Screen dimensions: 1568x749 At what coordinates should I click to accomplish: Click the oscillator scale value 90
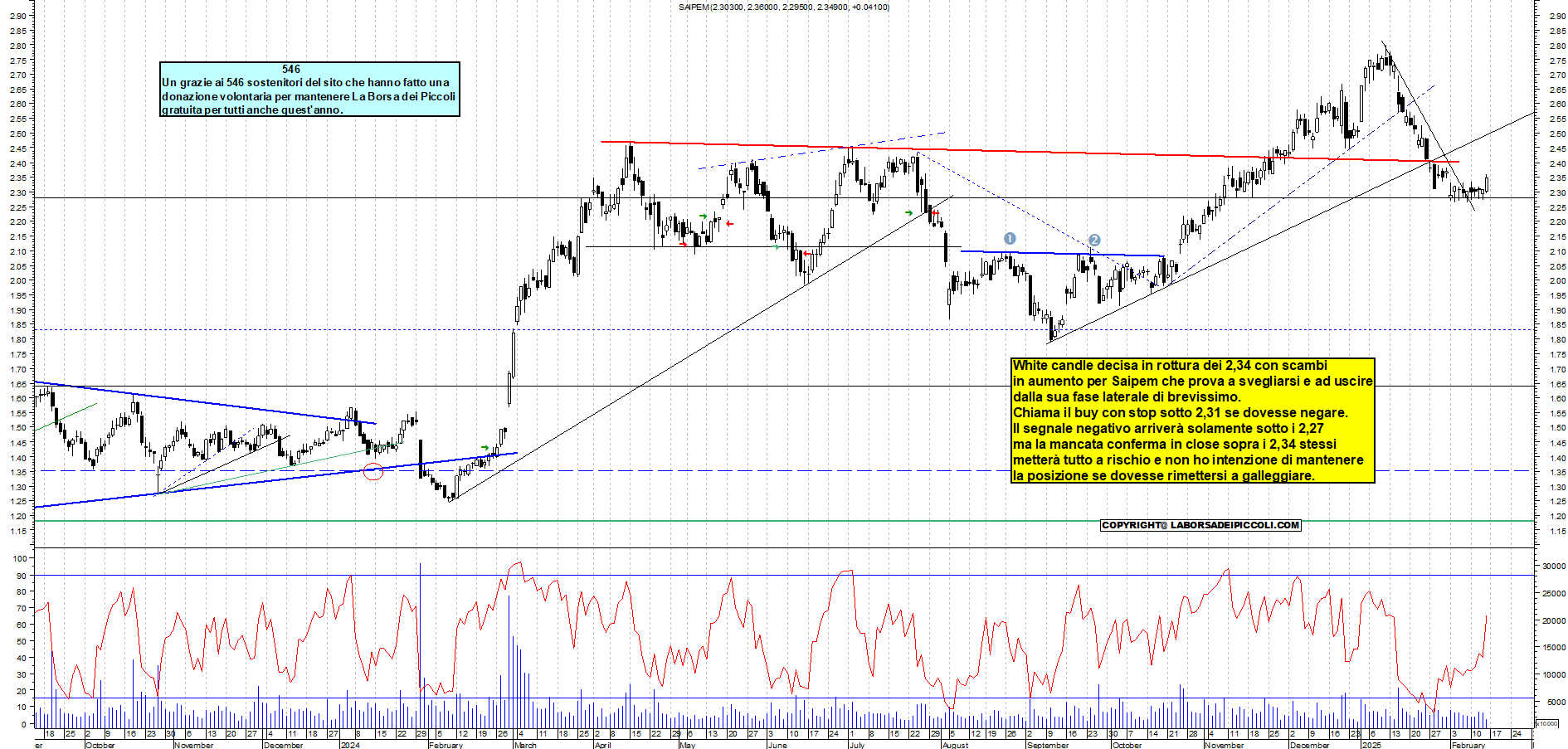[21, 575]
